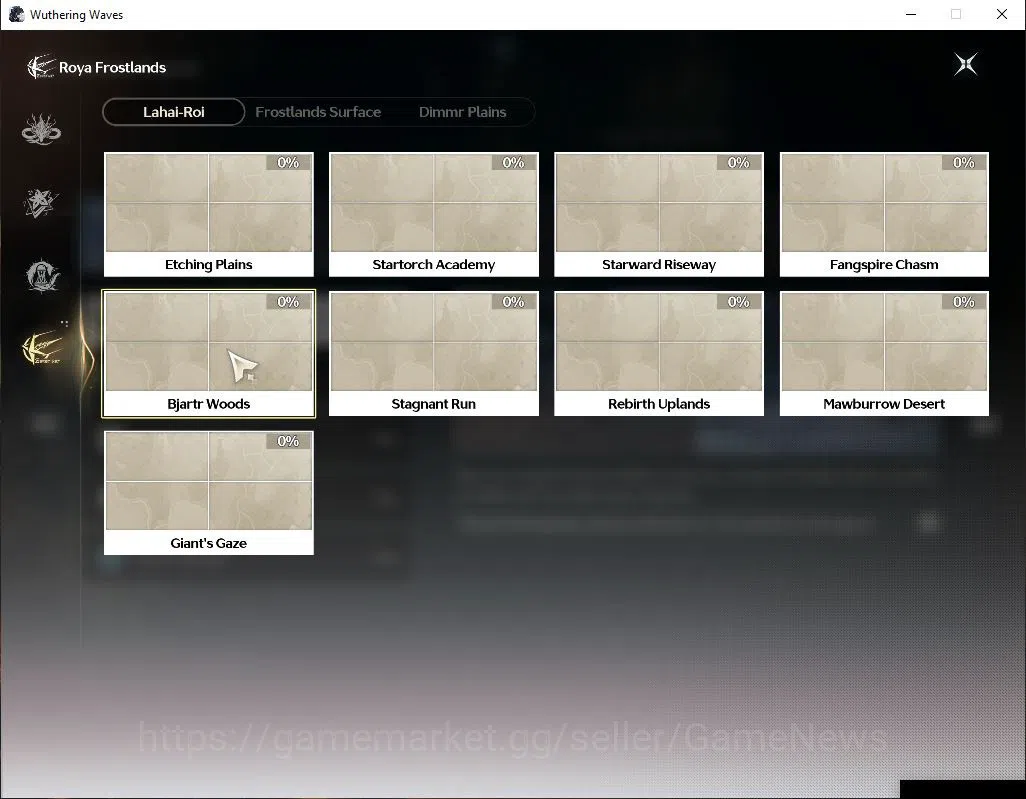Select the highlighted Roya Frostlands sidebar icon
The width and height of the screenshot is (1026, 799).
point(43,349)
